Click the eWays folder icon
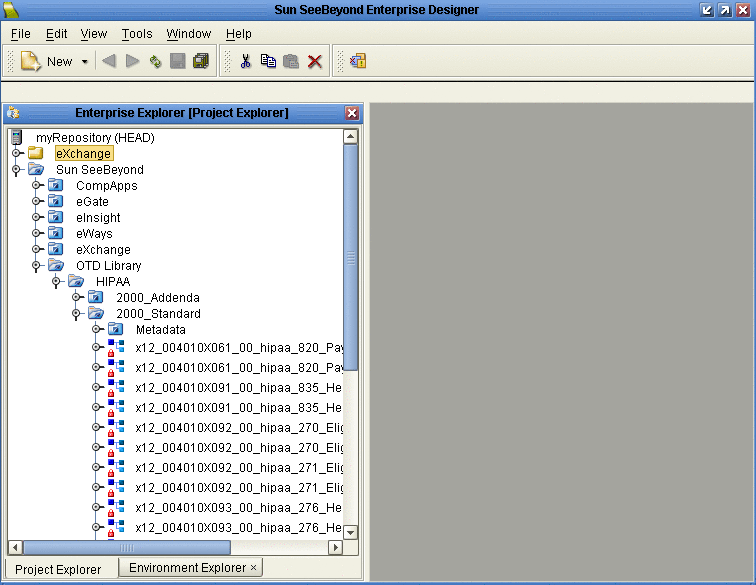Image resolution: width=756 pixels, height=585 pixels. pyautogui.click(x=55, y=233)
